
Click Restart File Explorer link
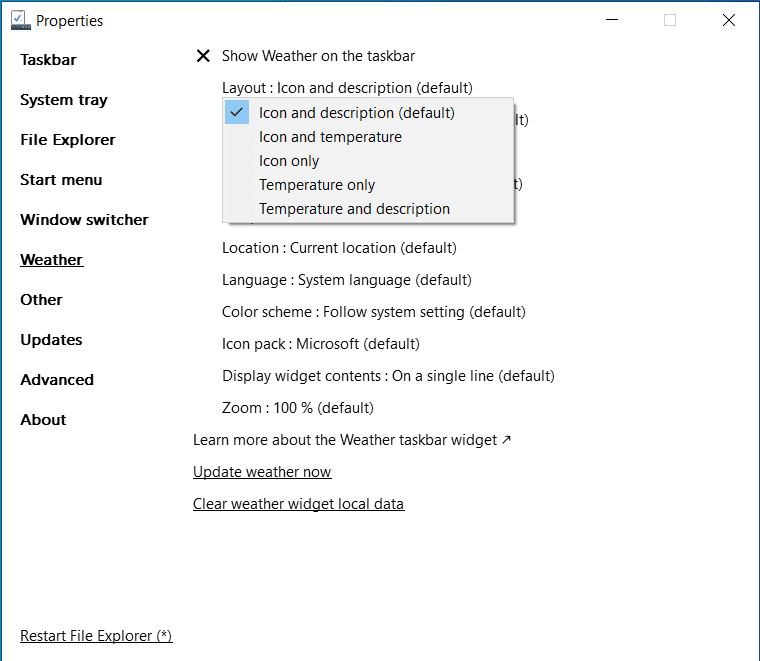pyautogui.click(x=96, y=636)
